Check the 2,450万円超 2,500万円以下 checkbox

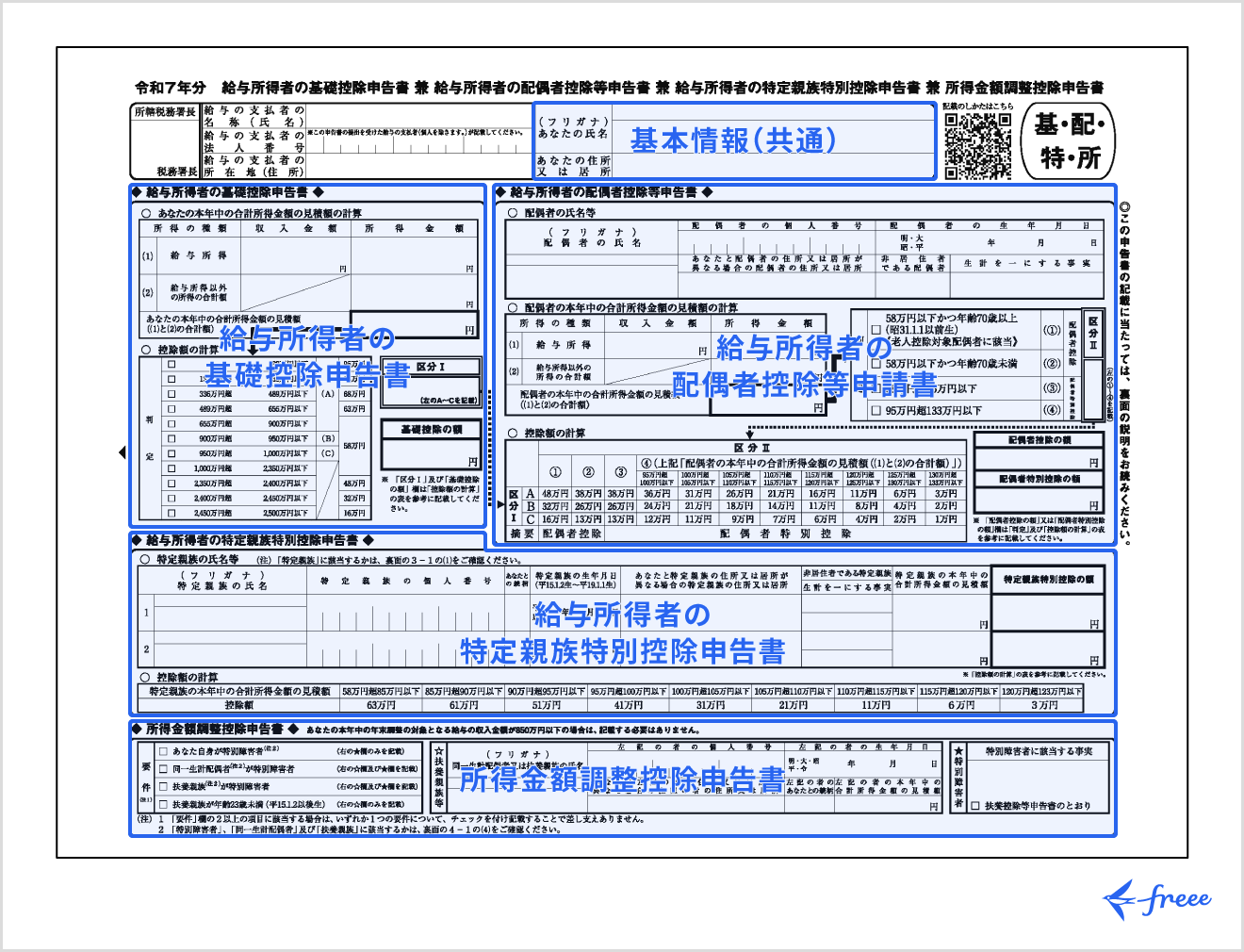tap(172, 514)
